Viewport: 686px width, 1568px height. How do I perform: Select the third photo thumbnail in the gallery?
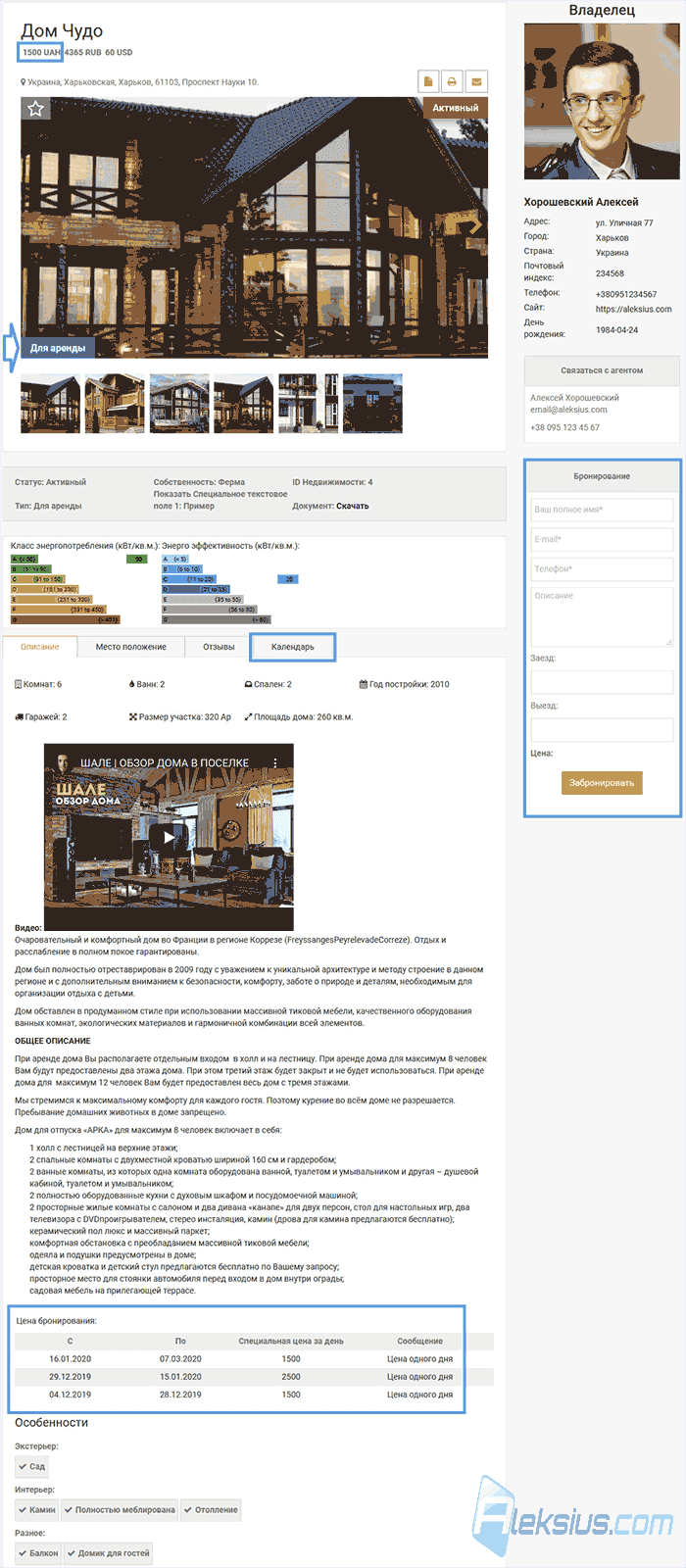pos(179,403)
